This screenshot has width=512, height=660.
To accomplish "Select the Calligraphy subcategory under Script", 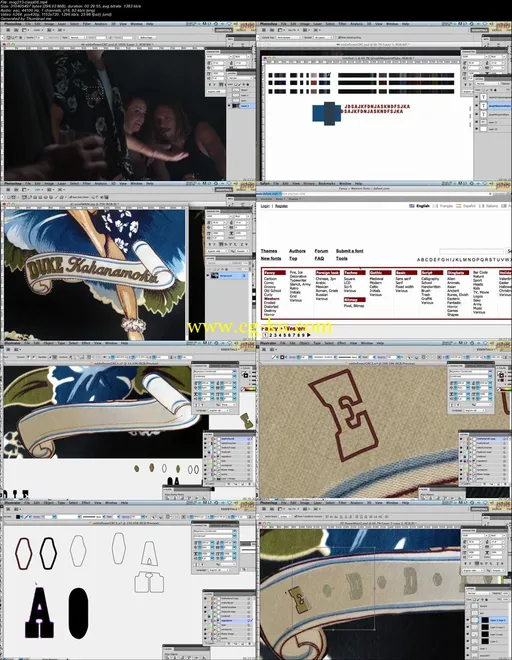I will tap(430, 279).
